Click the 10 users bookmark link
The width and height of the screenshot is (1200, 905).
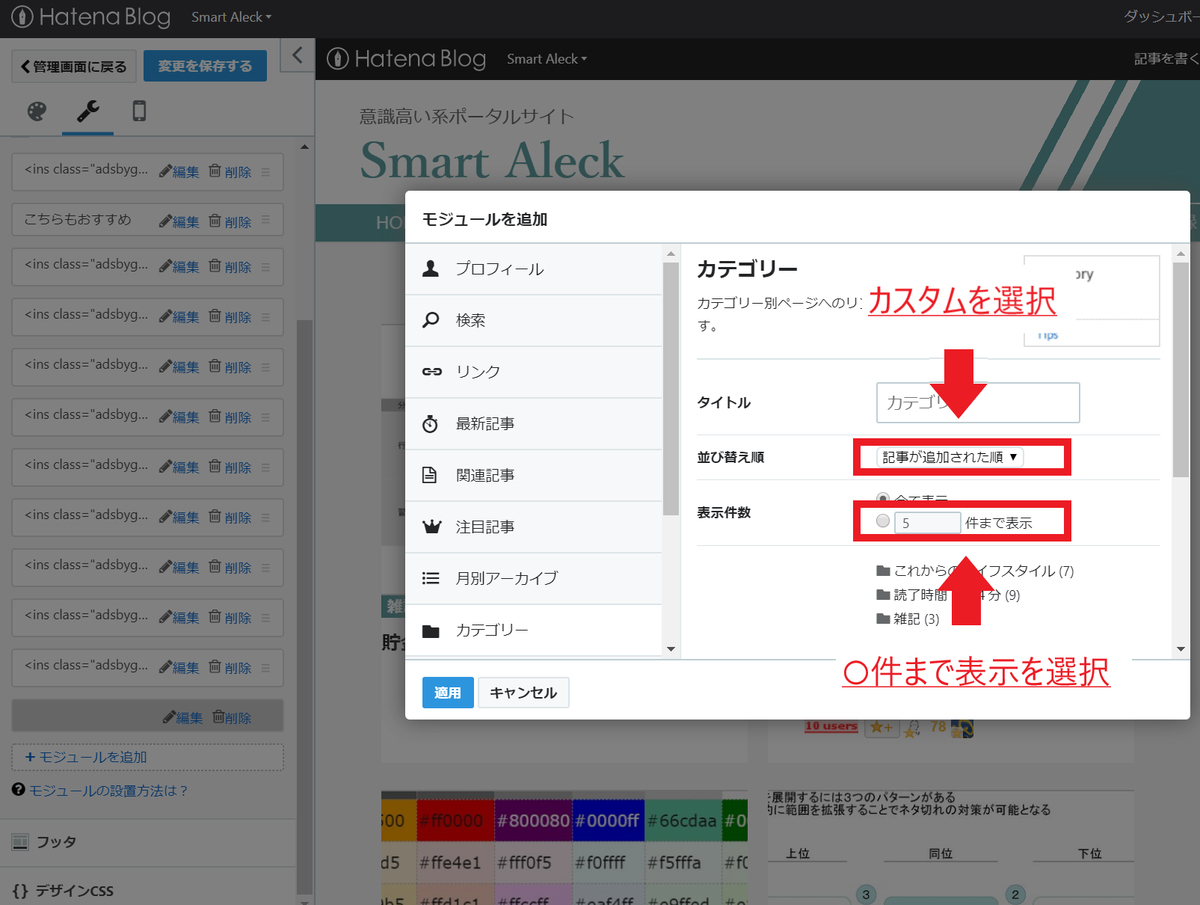coord(831,726)
